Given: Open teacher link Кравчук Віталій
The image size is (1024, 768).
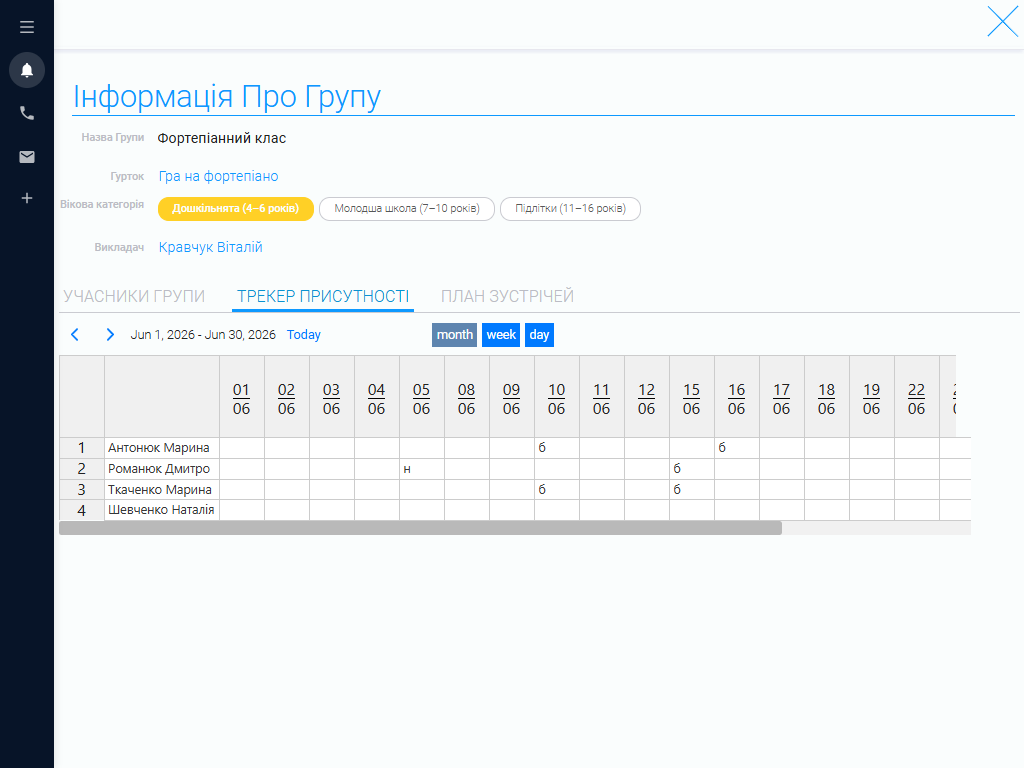Looking at the screenshot, I should coord(210,248).
